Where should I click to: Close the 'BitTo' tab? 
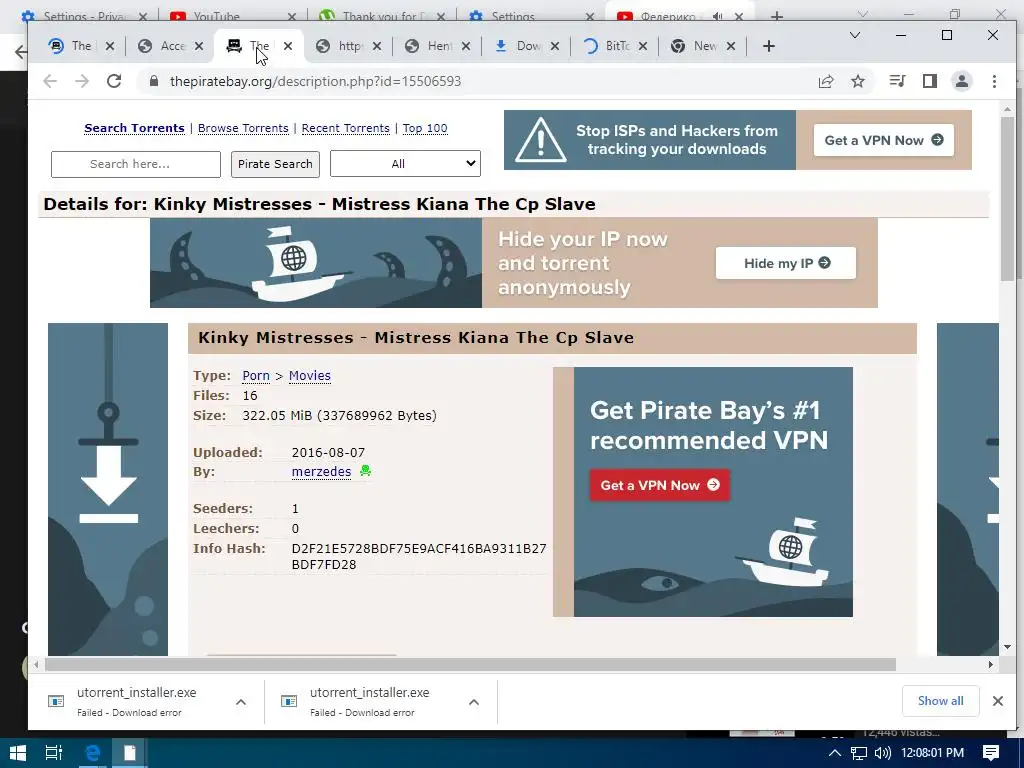(643, 46)
